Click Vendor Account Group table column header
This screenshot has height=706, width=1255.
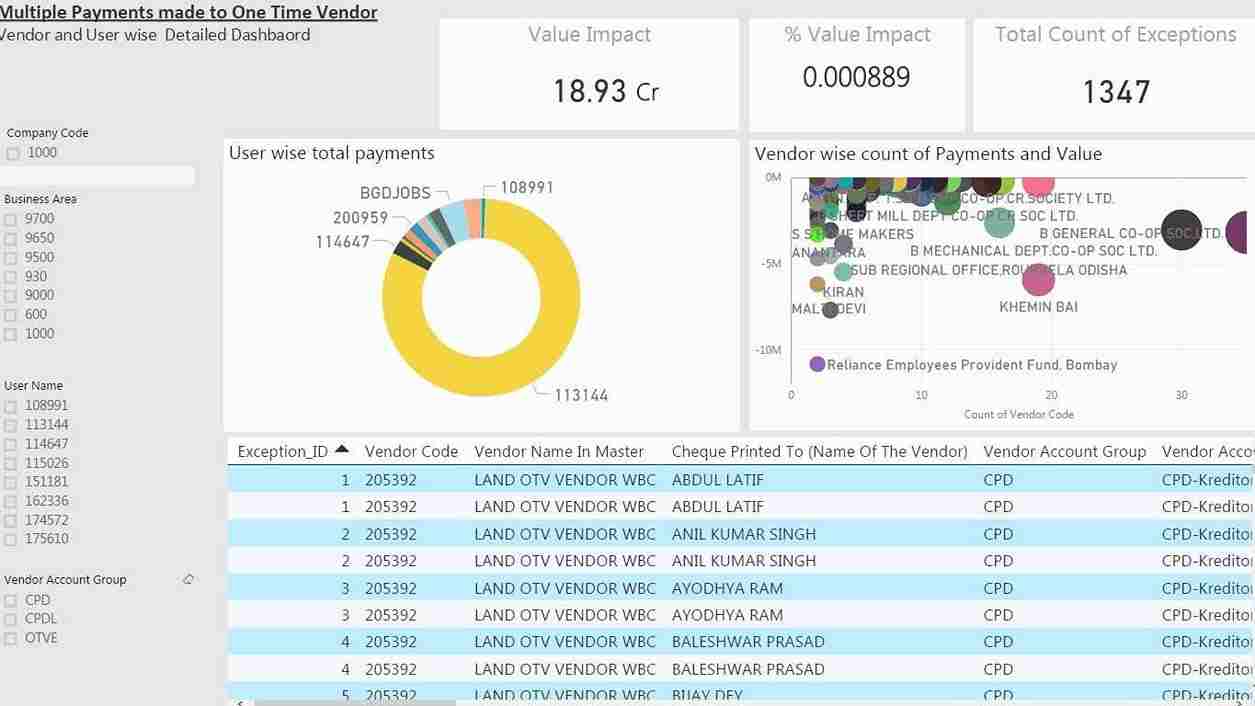[x=1064, y=452]
